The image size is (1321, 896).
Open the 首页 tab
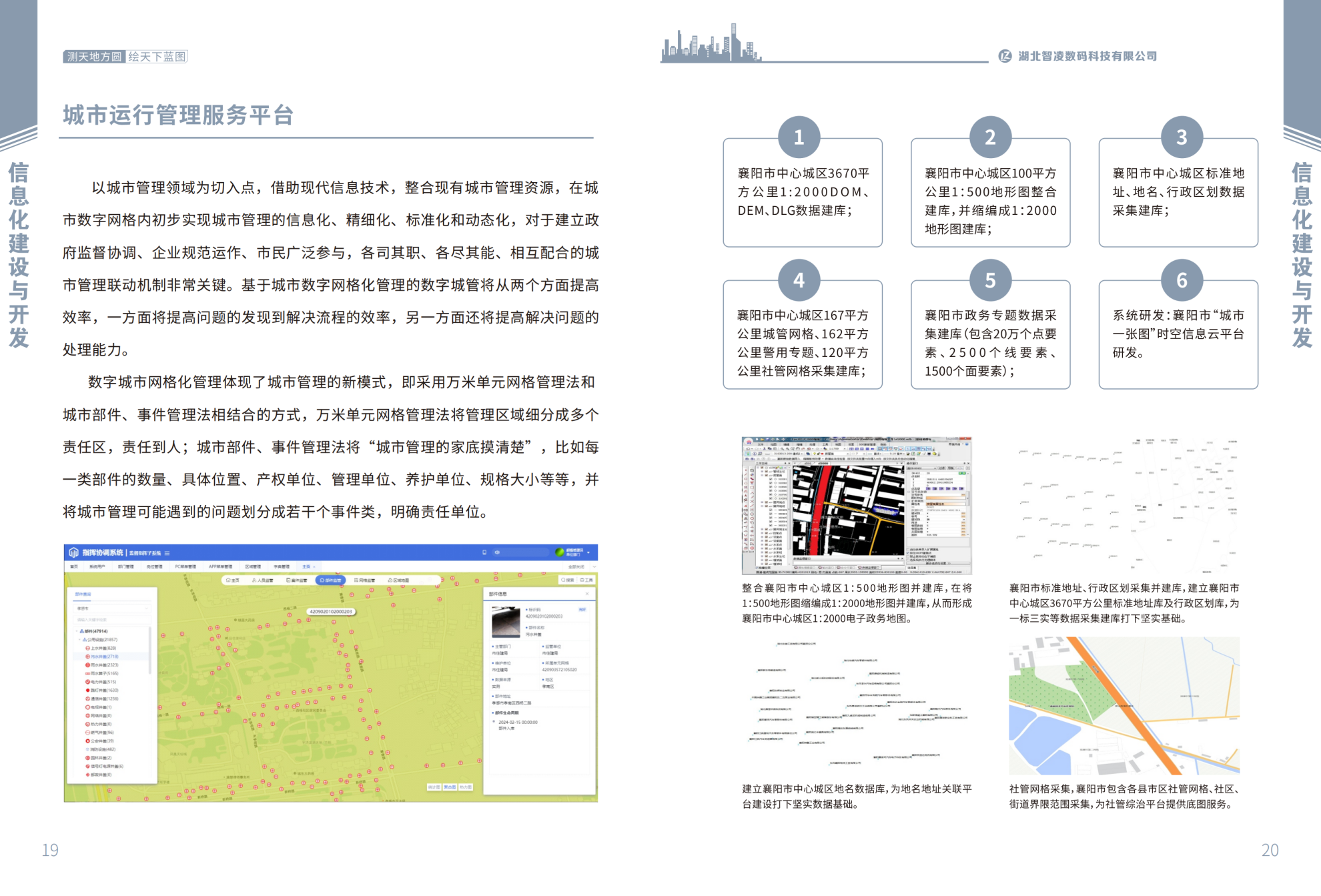point(74,566)
